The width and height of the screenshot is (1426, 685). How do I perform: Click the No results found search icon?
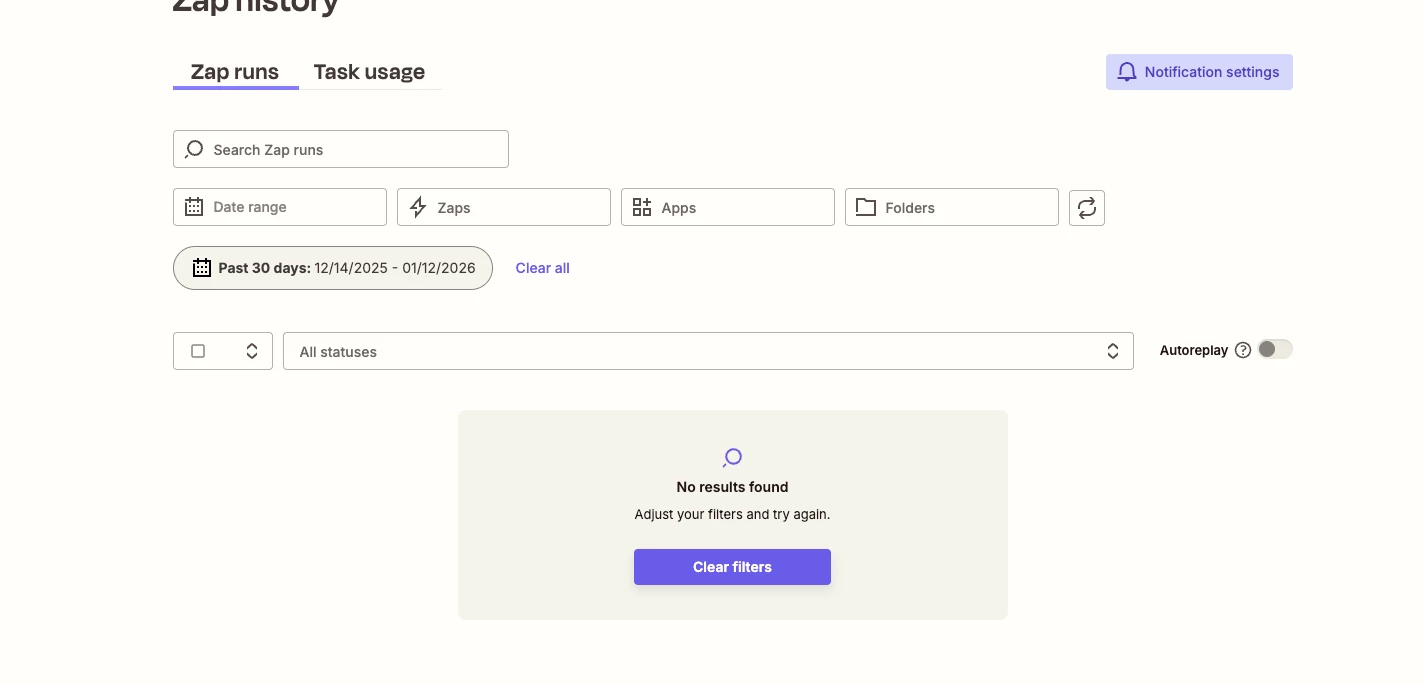pos(732,457)
